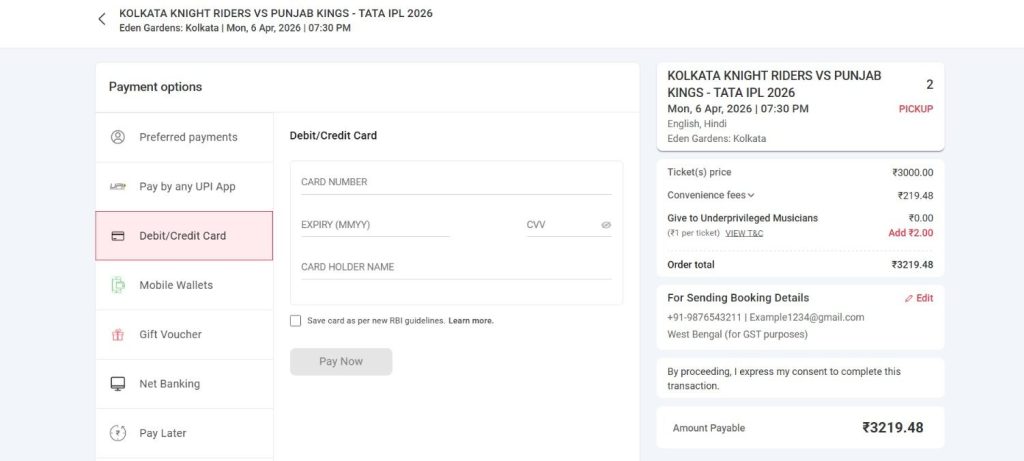Click the Debit/Credit Card icon

118,236
